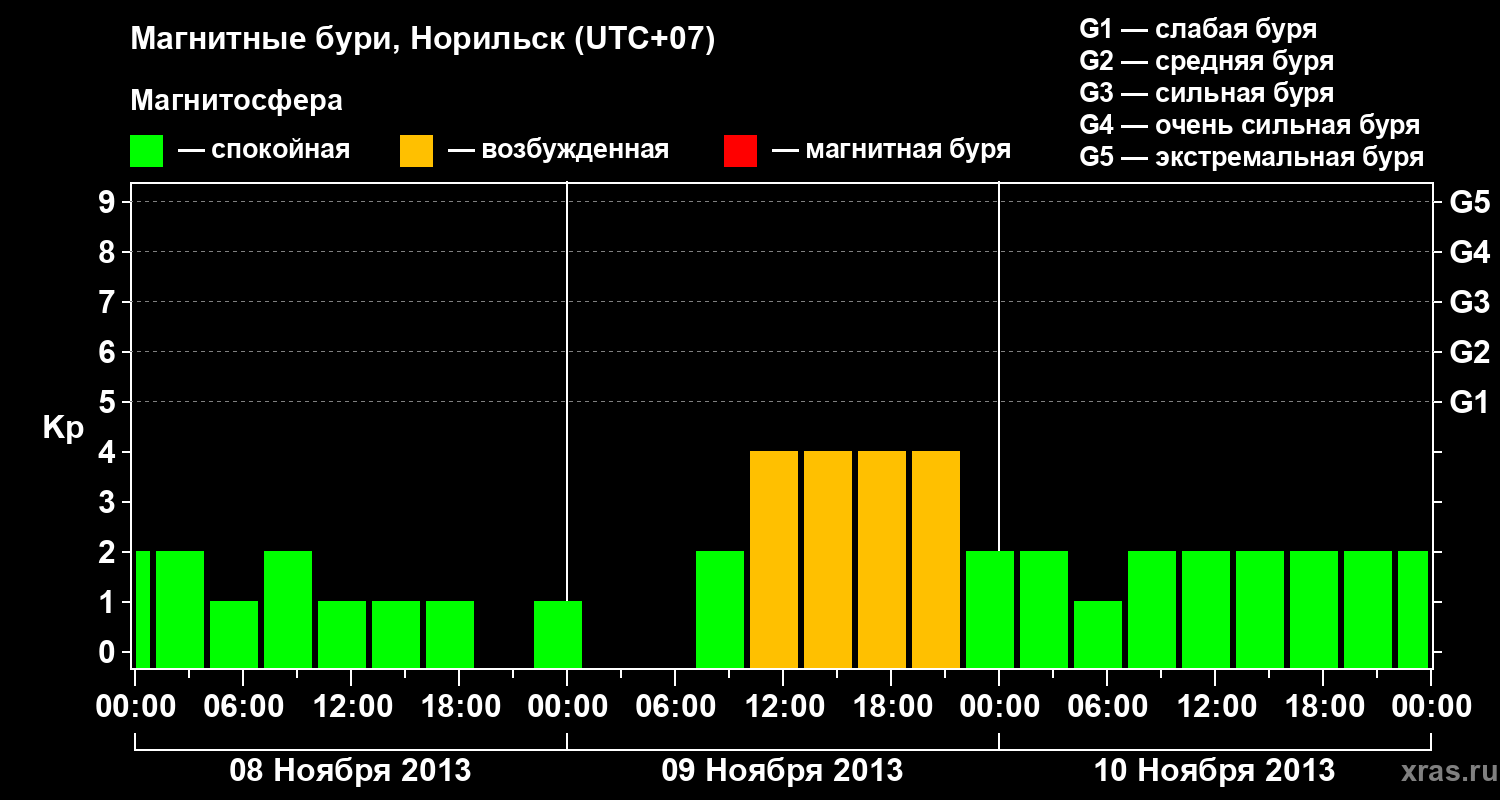
Task: Click the right-axis 'G3' label
Action: pos(1469,302)
